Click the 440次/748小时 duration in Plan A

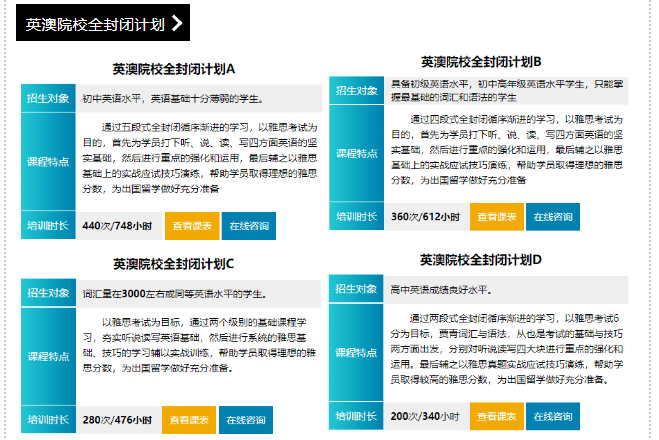tap(118, 226)
